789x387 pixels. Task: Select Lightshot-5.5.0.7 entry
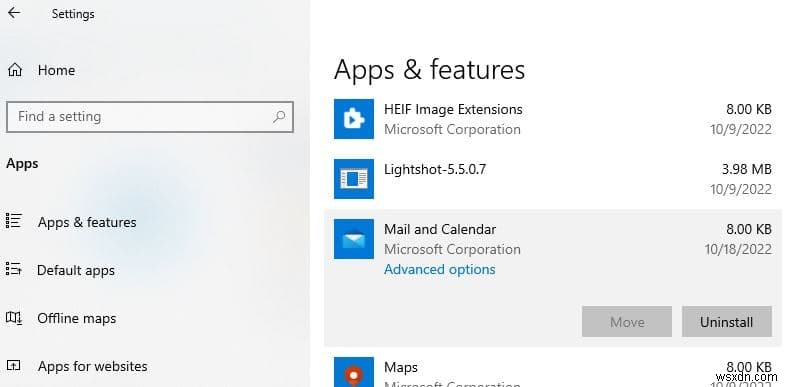coord(435,169)
